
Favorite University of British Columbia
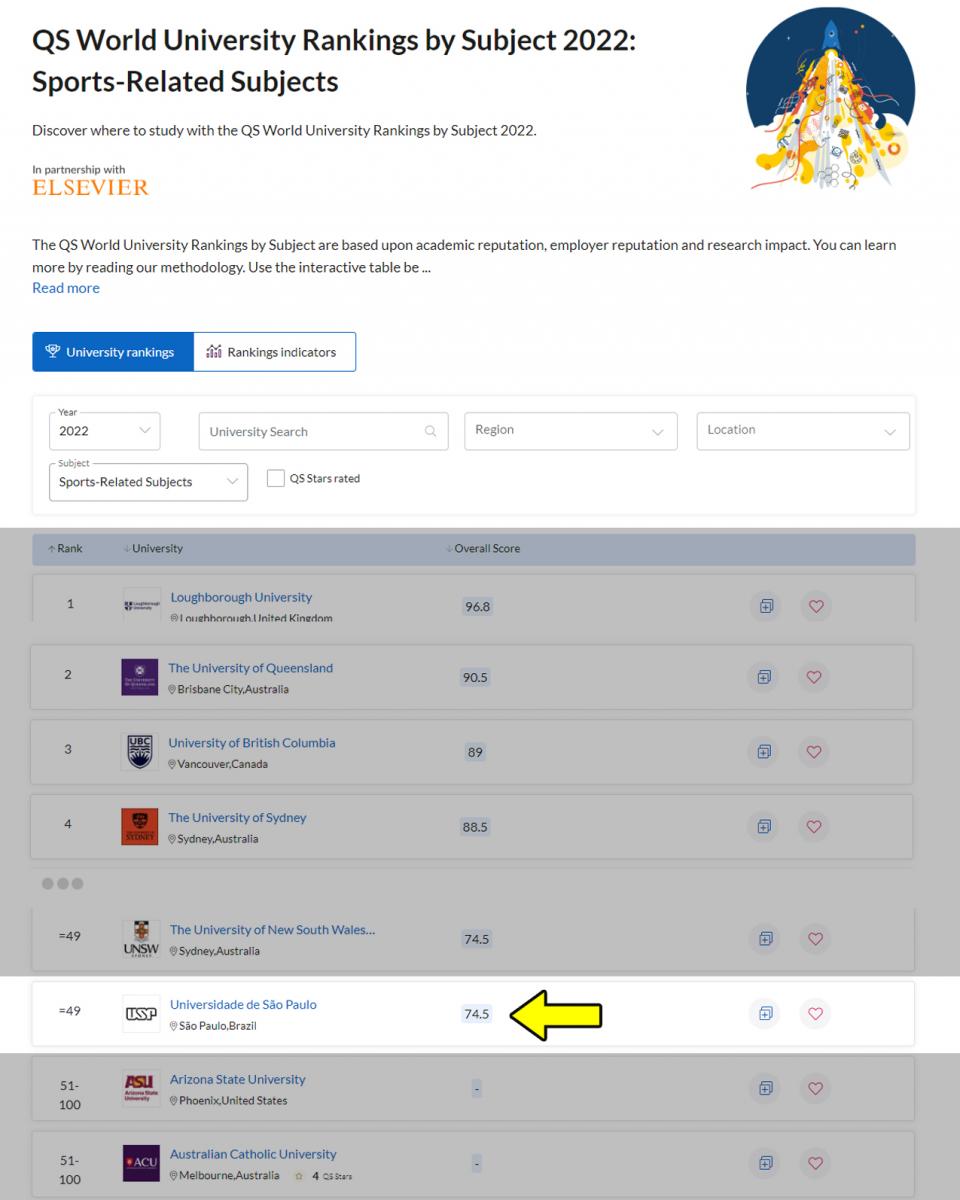(x=814, y=752)
